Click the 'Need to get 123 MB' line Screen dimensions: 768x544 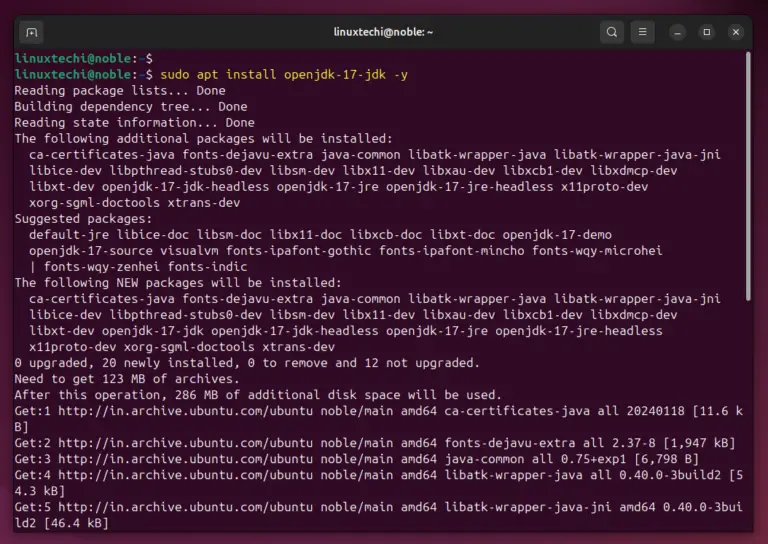127,379
